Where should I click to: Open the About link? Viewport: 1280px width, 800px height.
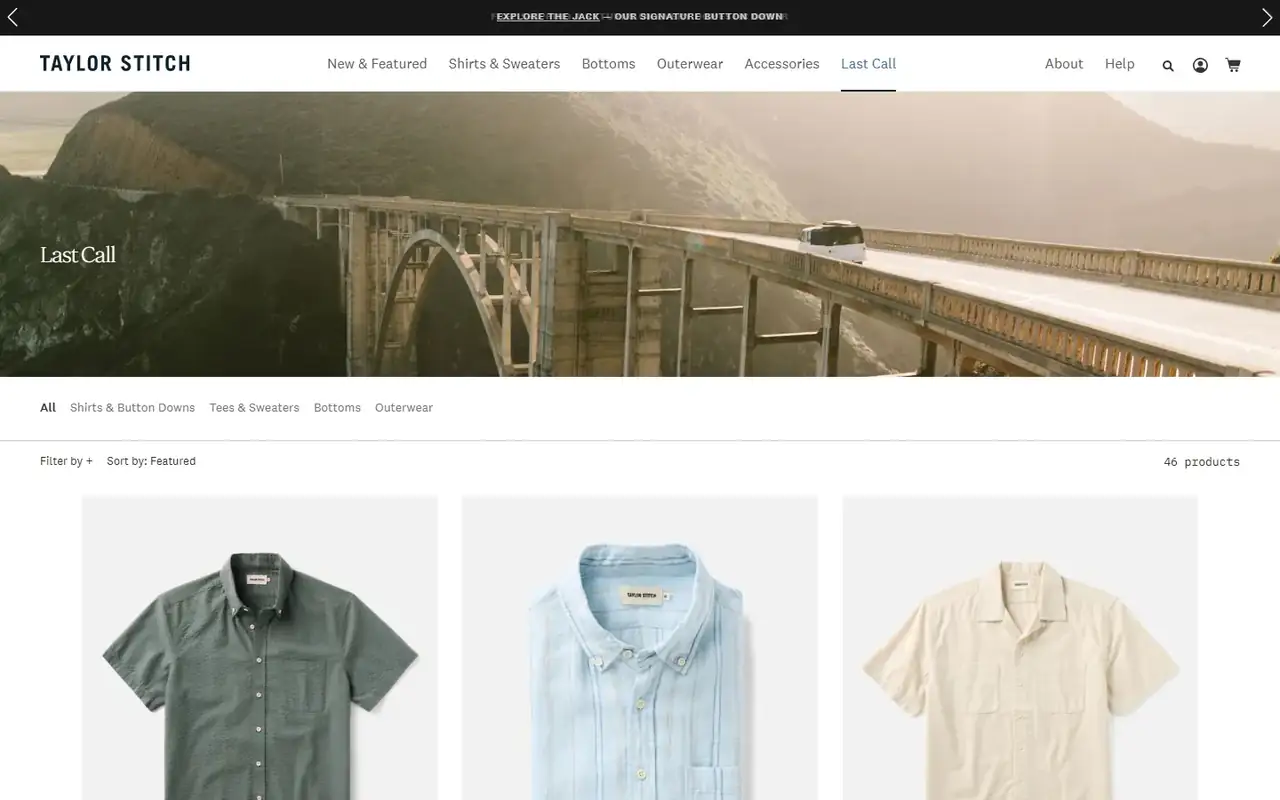click(x=1064, y=64)
